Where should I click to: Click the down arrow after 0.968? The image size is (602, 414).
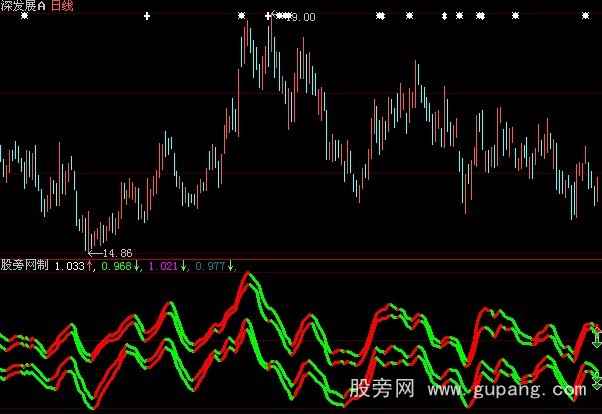136,265
